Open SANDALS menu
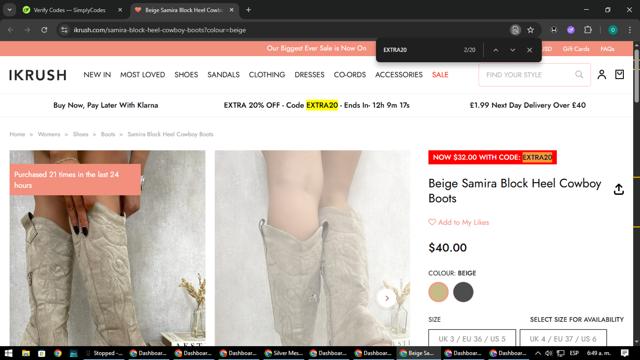This screenshot has height=360, width=640. pos(223,75)
